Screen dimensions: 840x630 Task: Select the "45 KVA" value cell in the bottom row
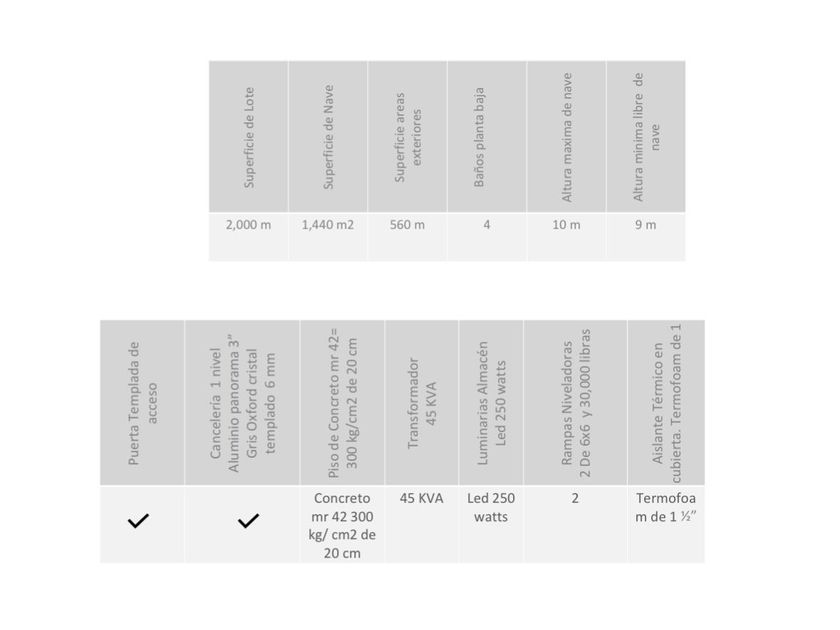[x=421, y=498]
